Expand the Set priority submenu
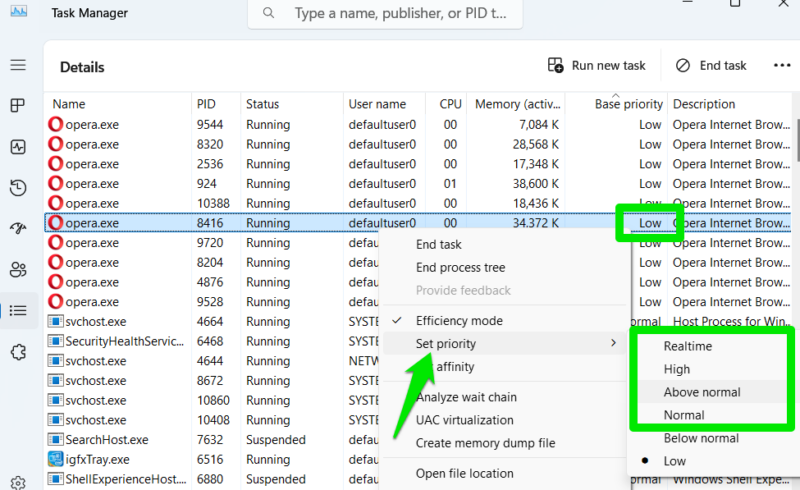Viewport: 800px width, 490px height. click(x=505, y=344)
